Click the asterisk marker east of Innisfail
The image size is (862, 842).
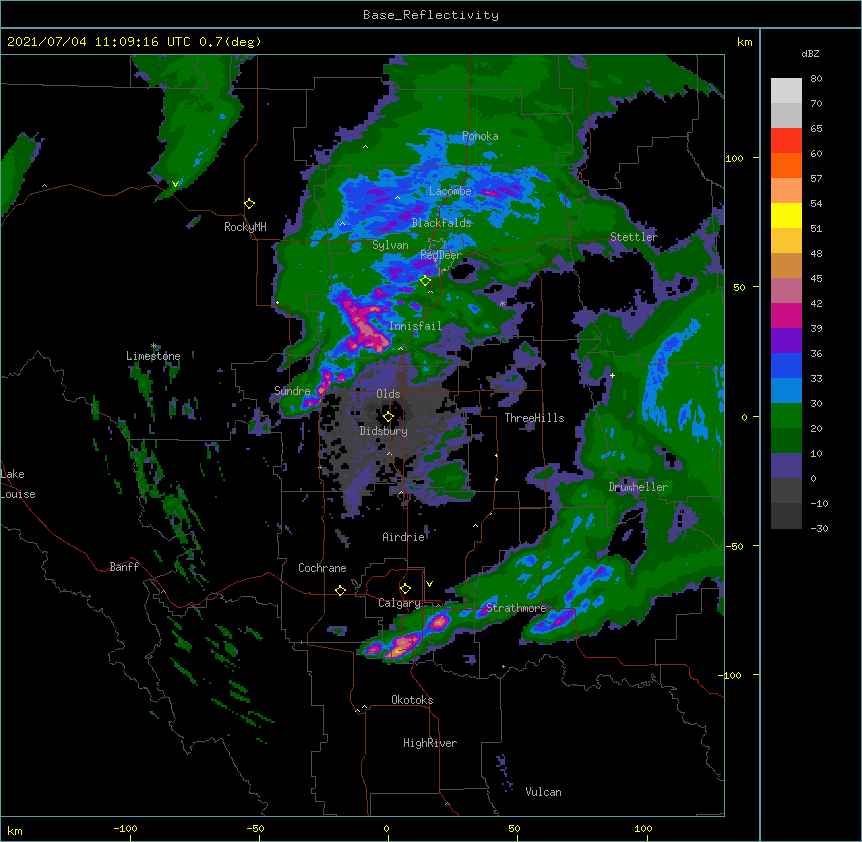click(502, 304)
